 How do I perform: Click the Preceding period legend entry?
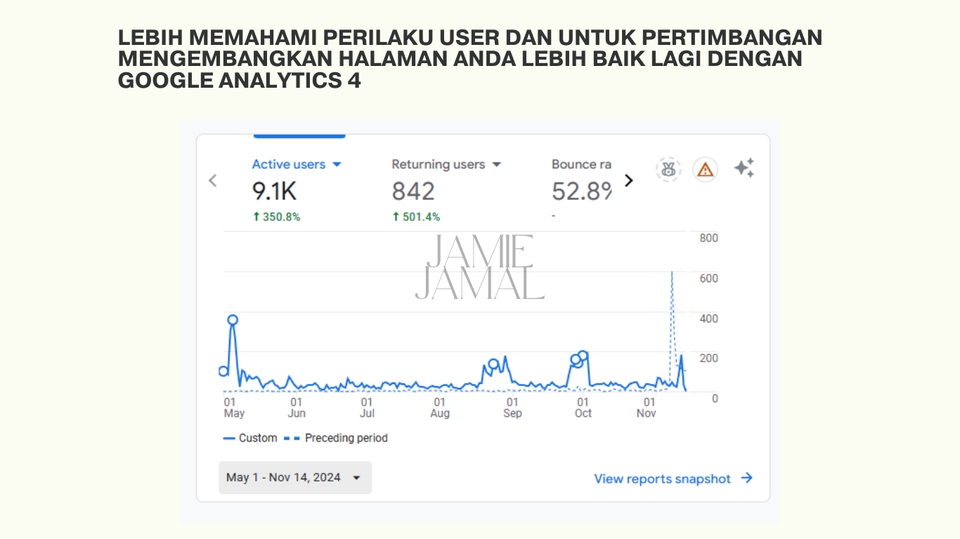click(x=336, y=438)
